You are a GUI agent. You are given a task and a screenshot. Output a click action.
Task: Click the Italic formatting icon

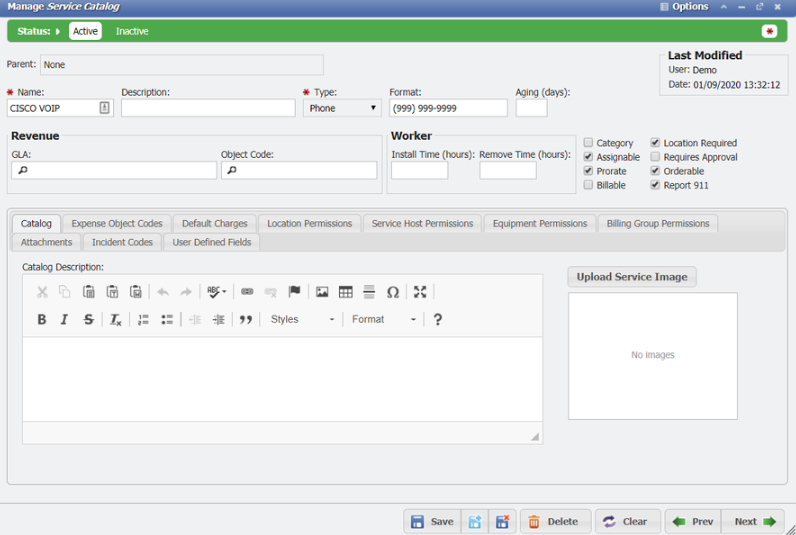tap(65, 320)
